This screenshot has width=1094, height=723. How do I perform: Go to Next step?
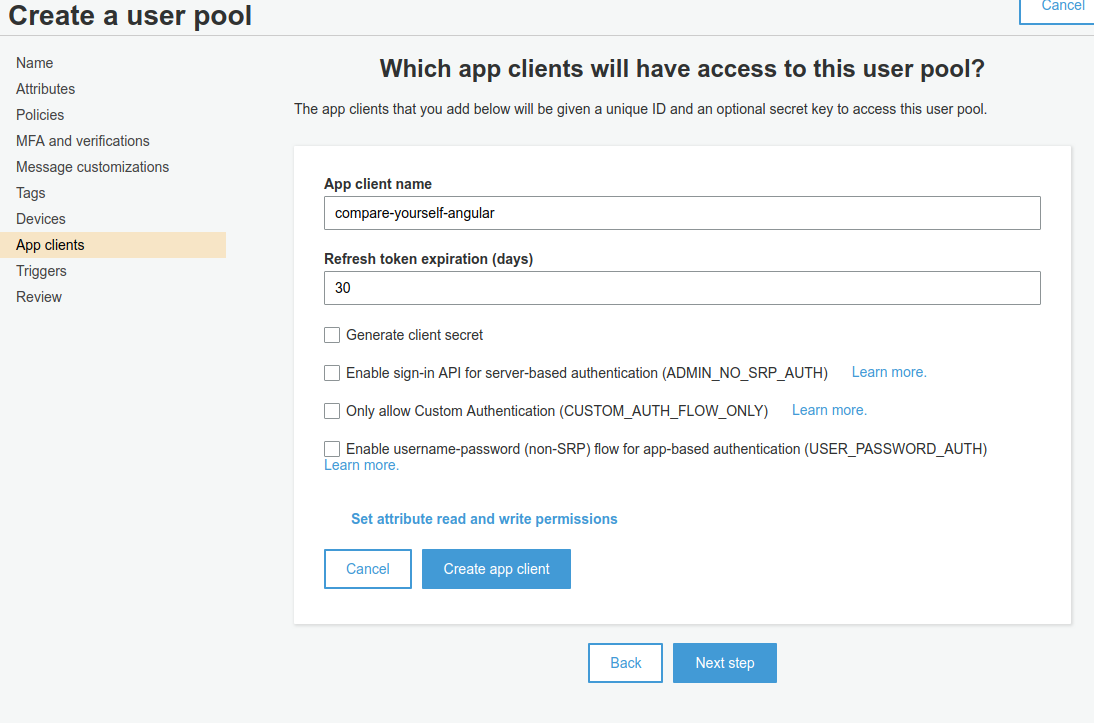(x=725, y=663)
